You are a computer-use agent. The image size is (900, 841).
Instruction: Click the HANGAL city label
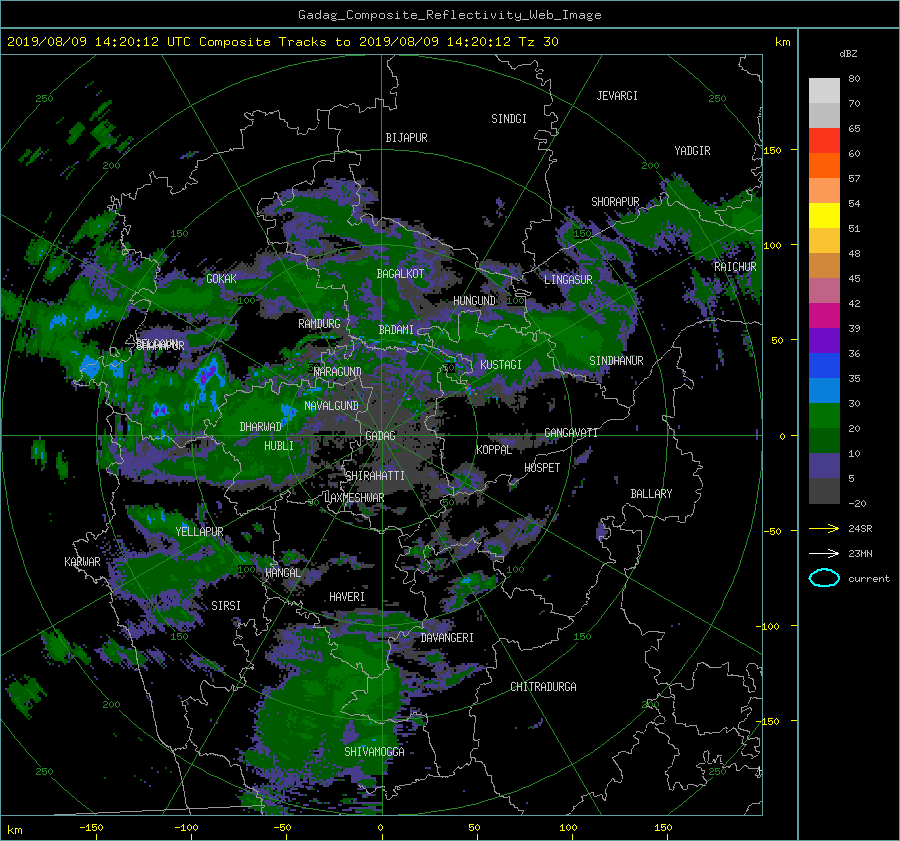[283, 573]
